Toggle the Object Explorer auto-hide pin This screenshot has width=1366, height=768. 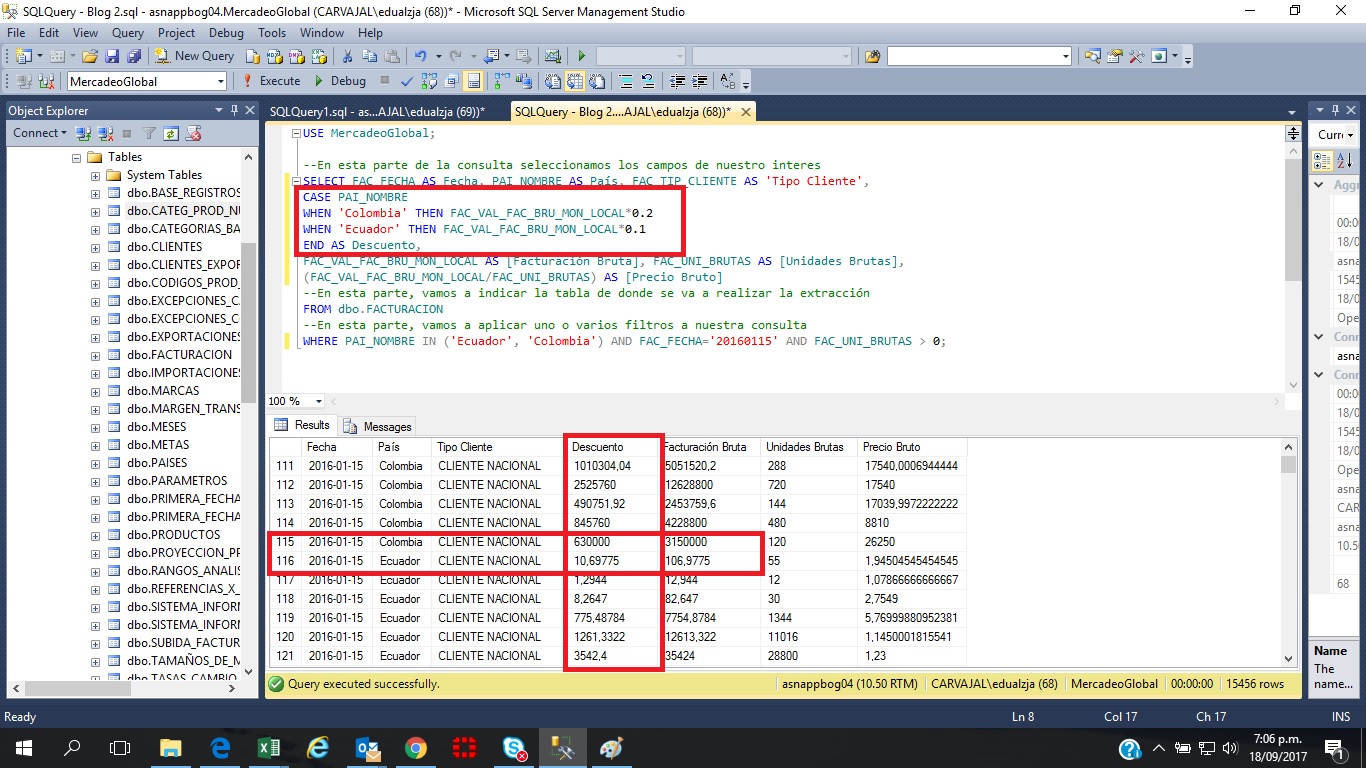[x=235, y=109]
